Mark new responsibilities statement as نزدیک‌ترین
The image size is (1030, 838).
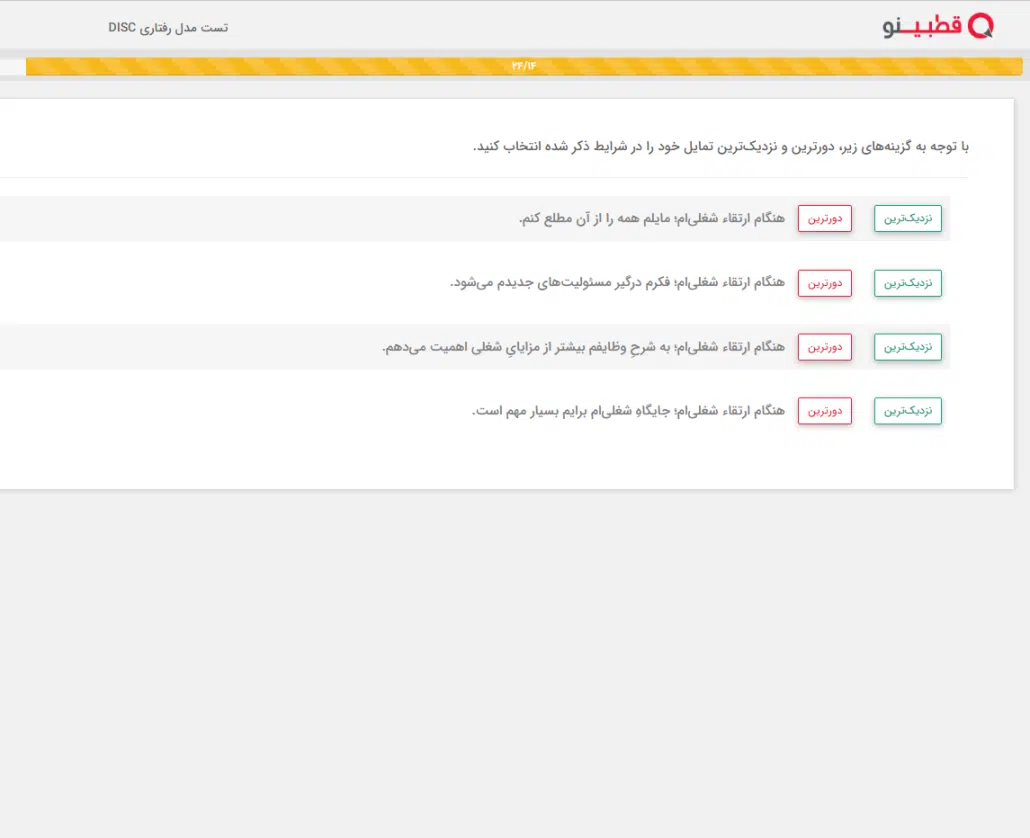(907, 283)
